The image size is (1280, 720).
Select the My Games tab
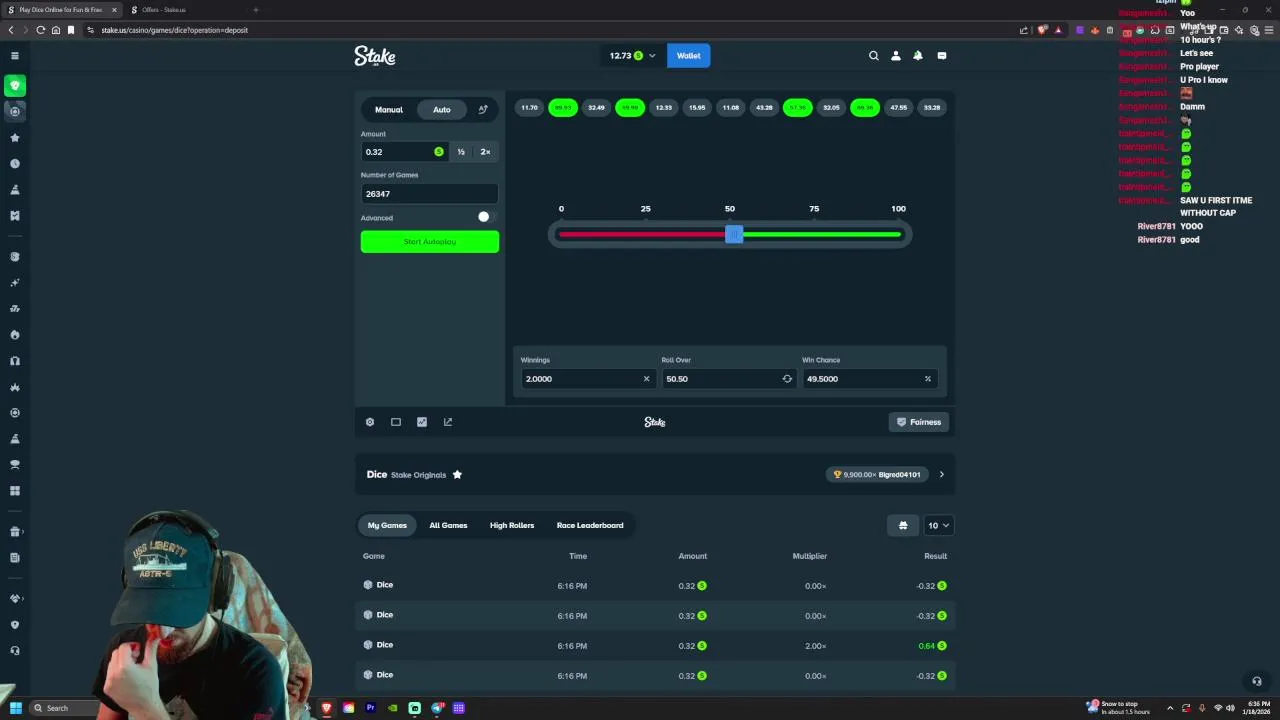pos(387,526)
